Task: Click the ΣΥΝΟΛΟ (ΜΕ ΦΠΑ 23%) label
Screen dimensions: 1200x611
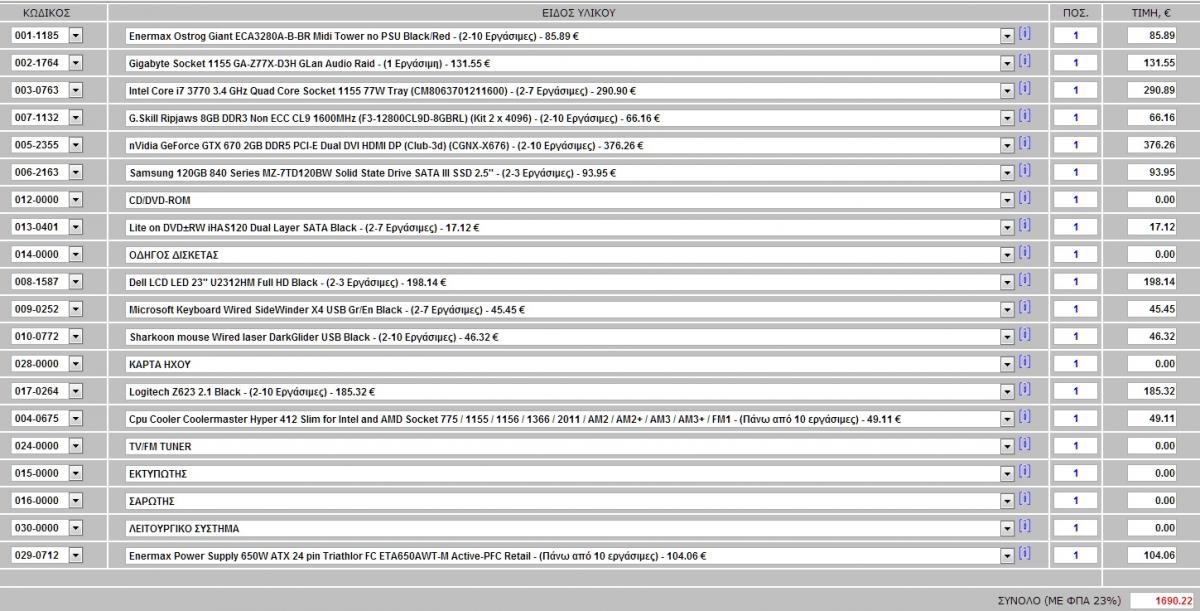Action: coord(1060,600)
